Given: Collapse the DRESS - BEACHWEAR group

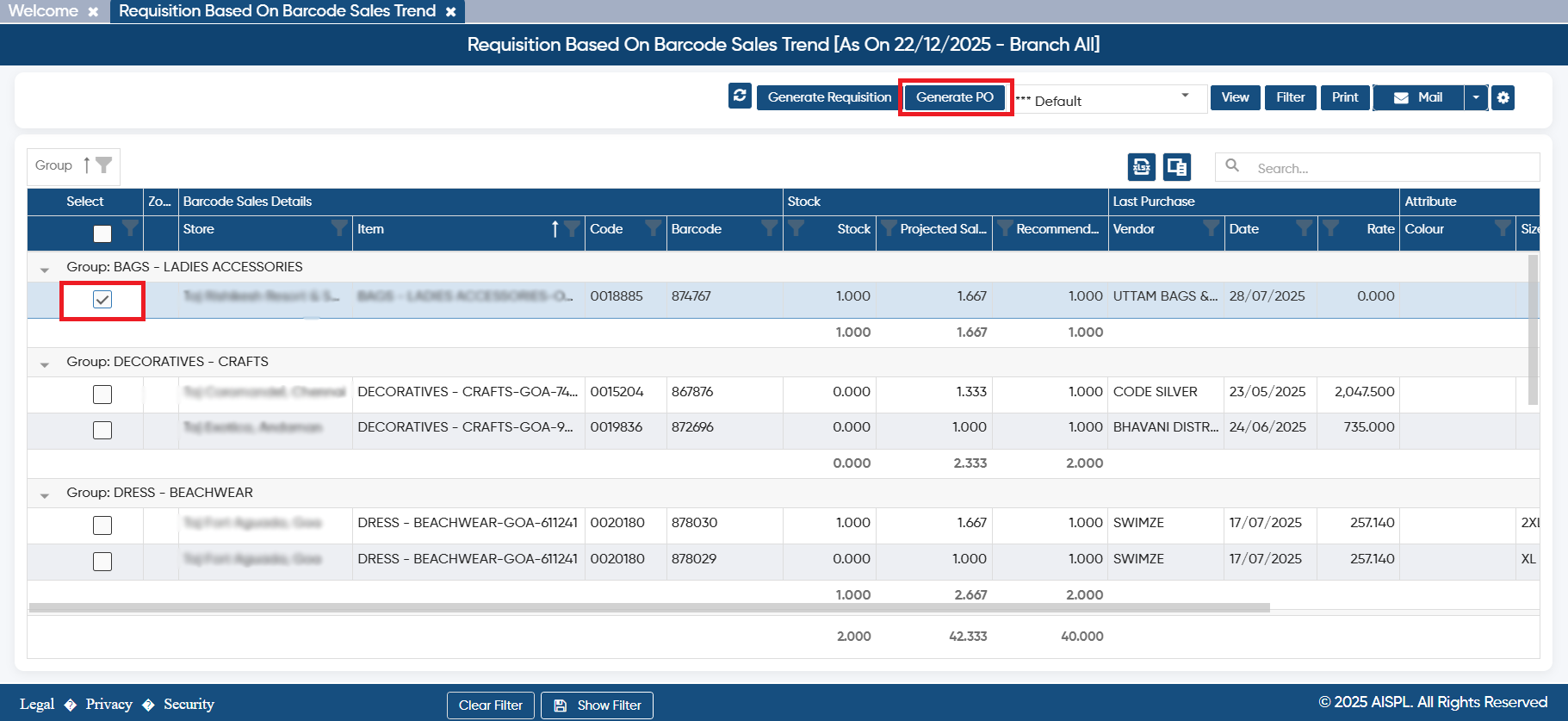Looking at the screenshot, I should point(45,495).
